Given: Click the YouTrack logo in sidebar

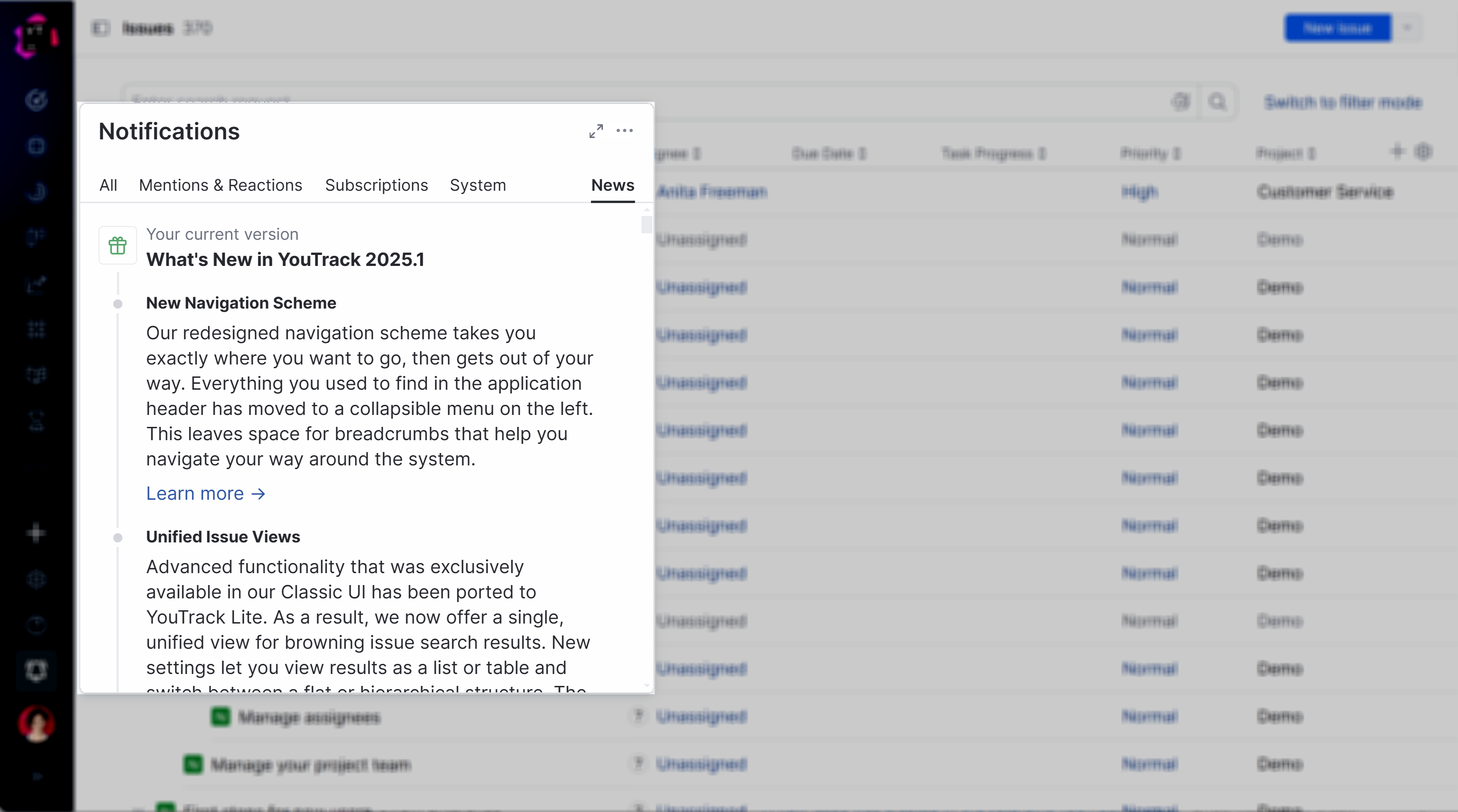Looking at the screenshot, I should pyautogui.click(x=36, y=36).
